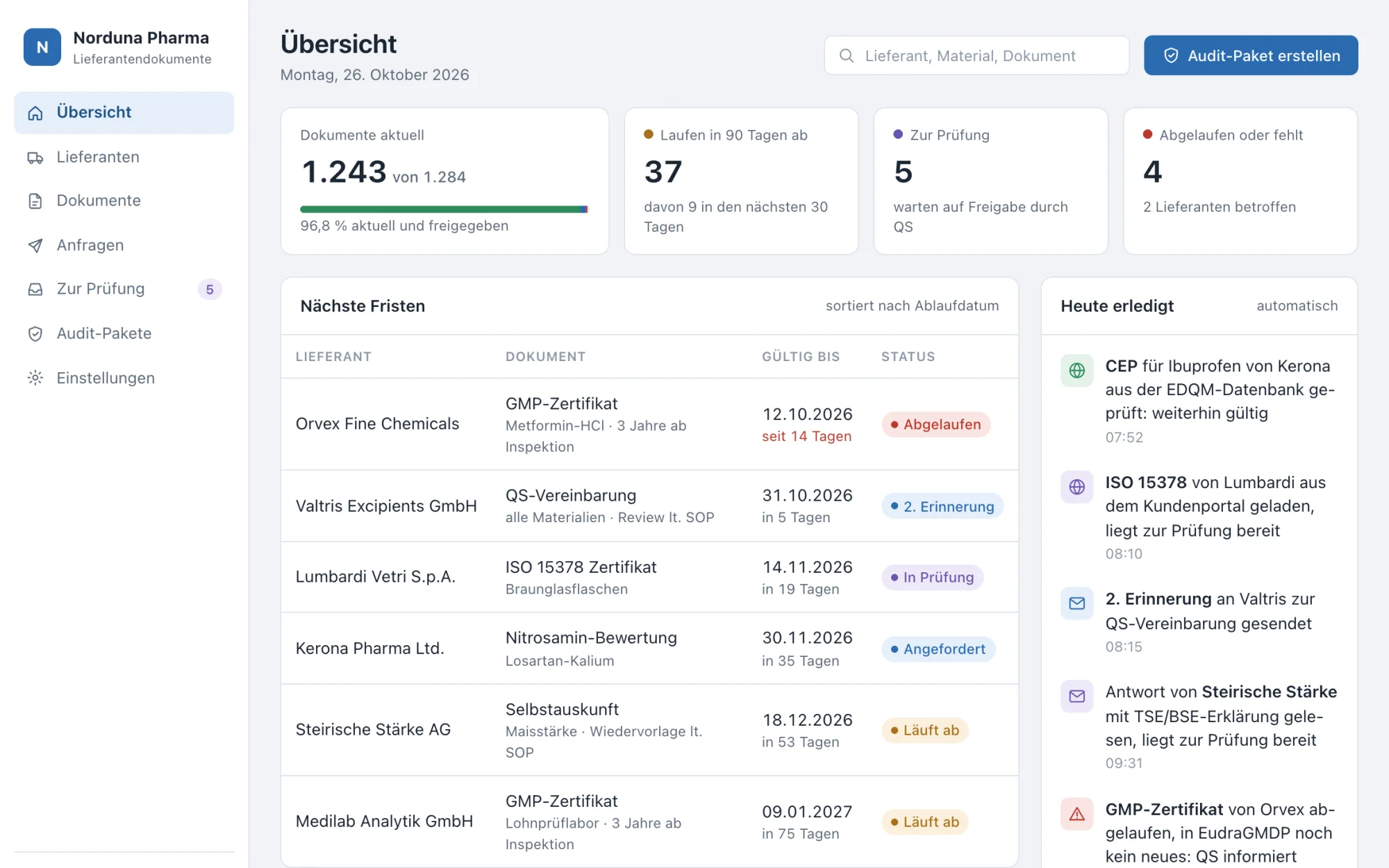Click the document icon for Dokumente

coord(35,201)
